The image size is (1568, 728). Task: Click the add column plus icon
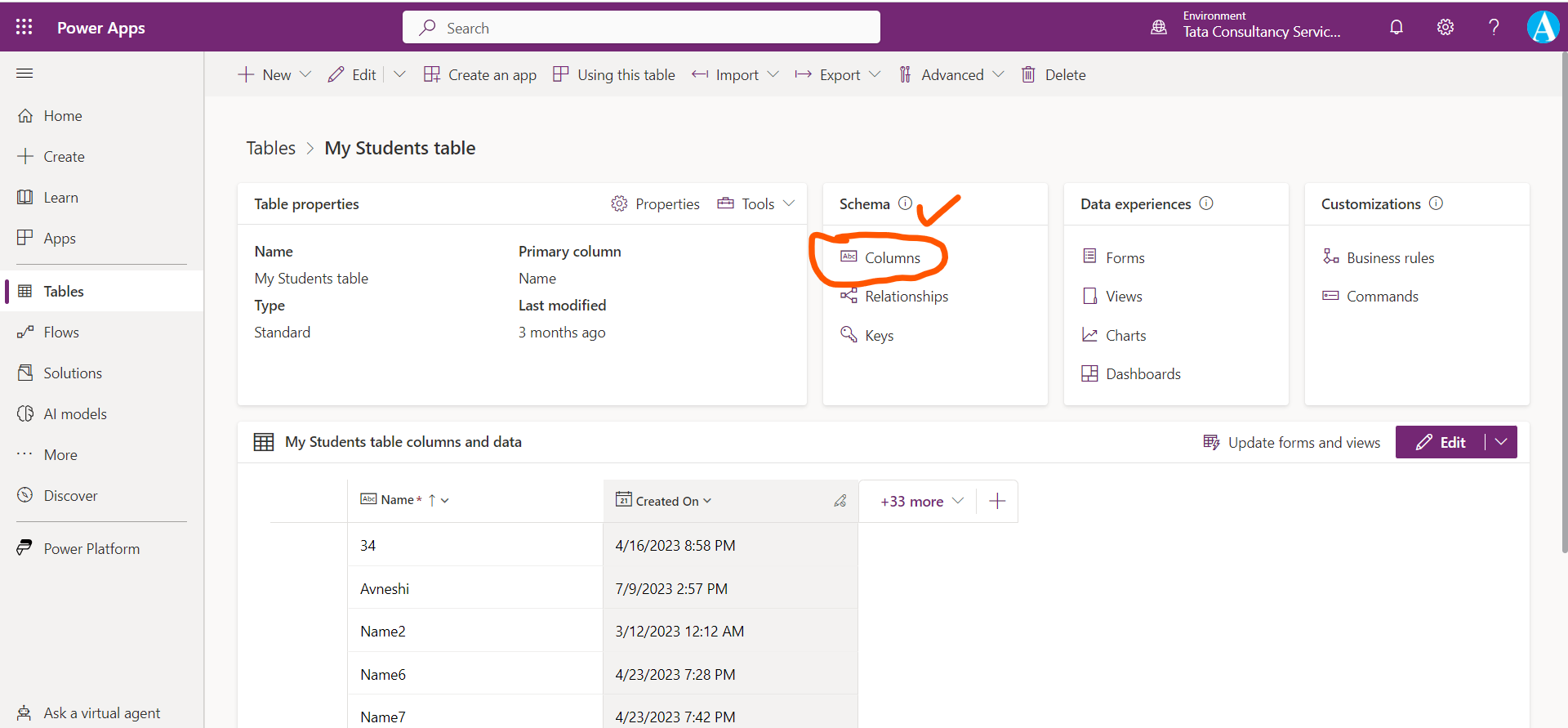997,501
